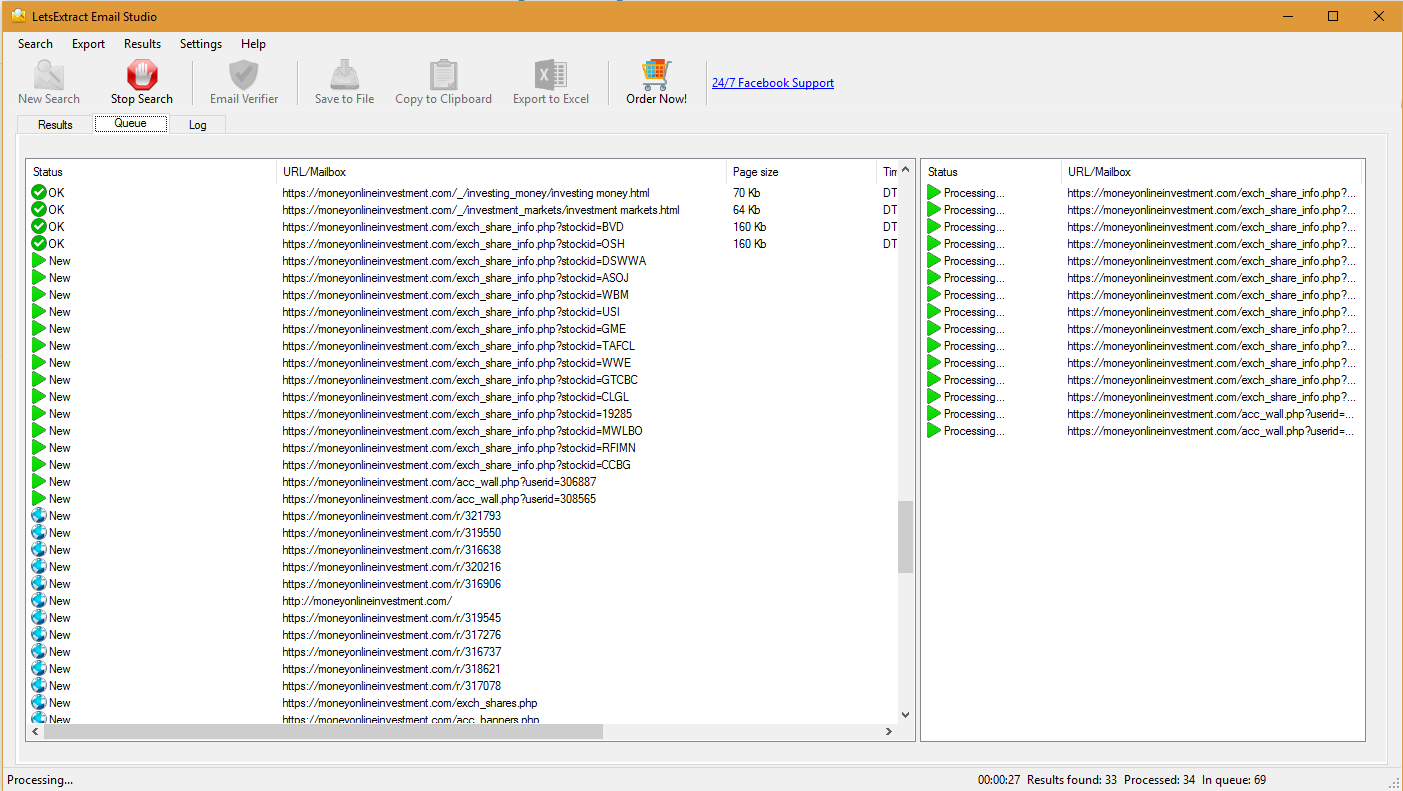
Task: Open the 24/7 Facebook Support link
Action: tap(772, 83)
